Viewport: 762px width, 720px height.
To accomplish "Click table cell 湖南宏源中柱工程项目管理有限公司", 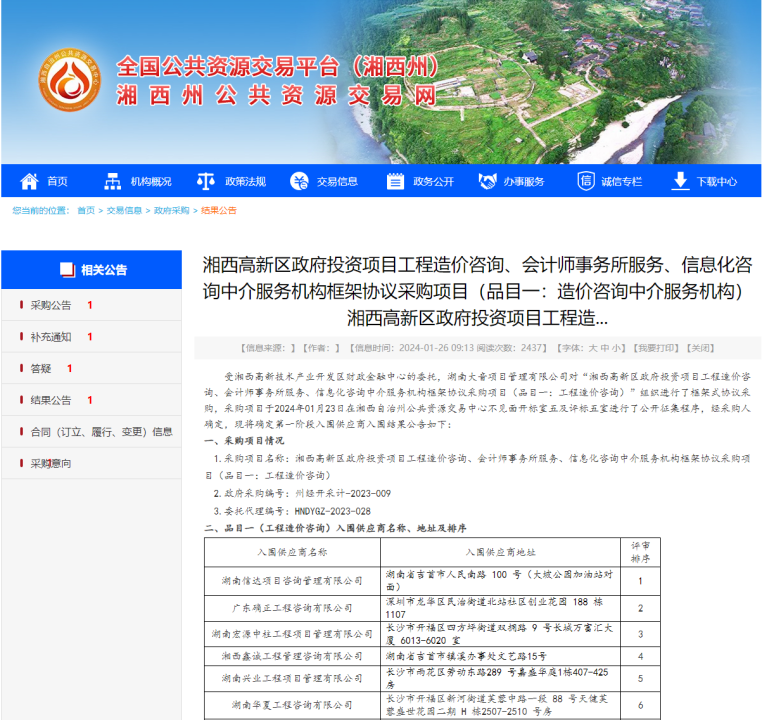I will click(292, 634).
